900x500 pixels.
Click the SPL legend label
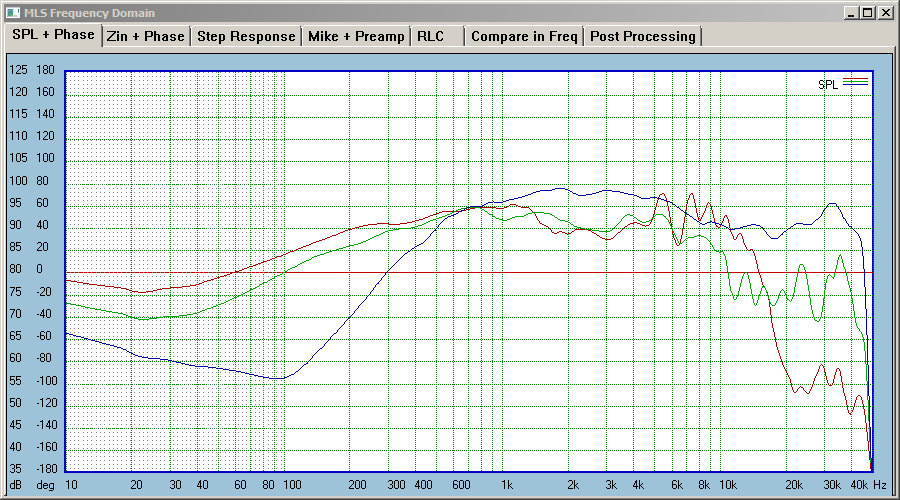(828, 84)
